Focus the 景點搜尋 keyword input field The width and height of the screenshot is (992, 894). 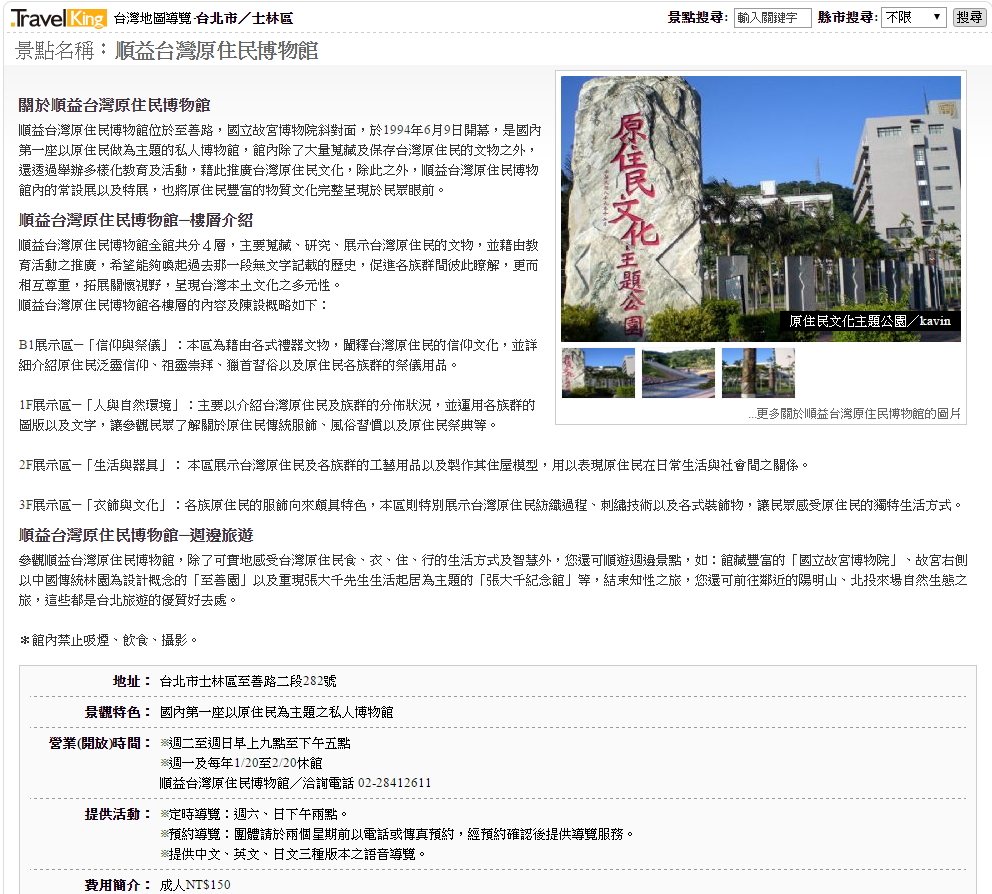click(x=772, y=18)
